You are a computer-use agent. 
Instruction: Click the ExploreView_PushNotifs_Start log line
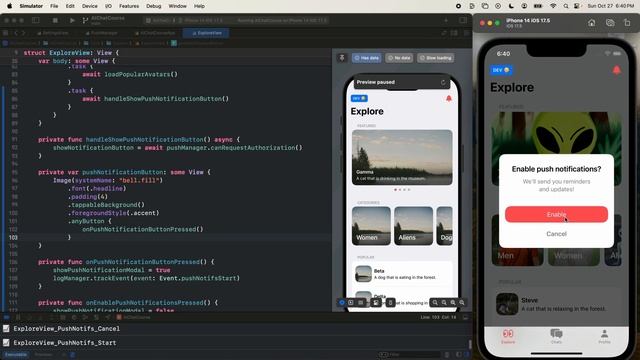[64, 343]
